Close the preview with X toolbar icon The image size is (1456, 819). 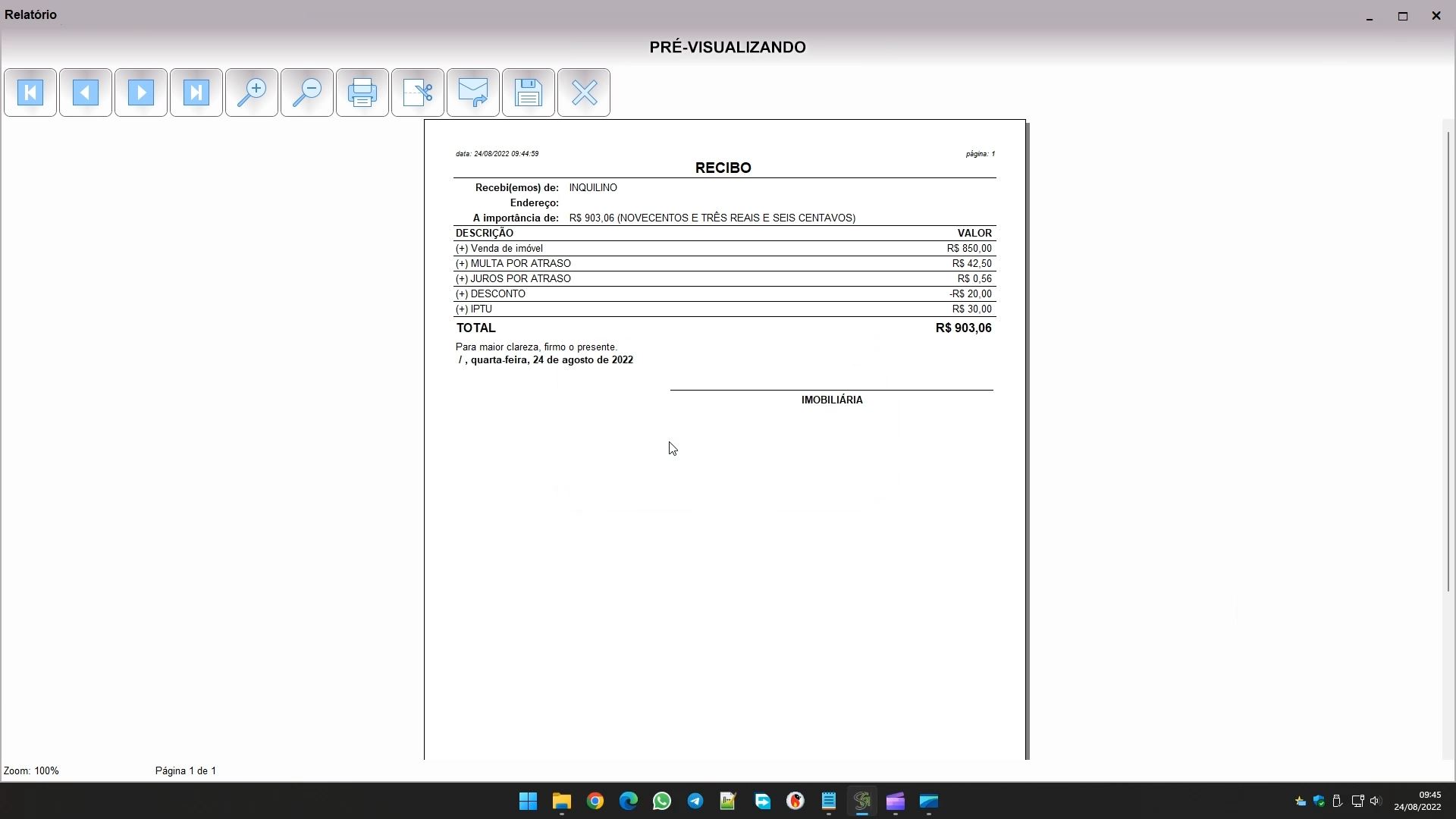pyautogui.click(x=584, y=93)
